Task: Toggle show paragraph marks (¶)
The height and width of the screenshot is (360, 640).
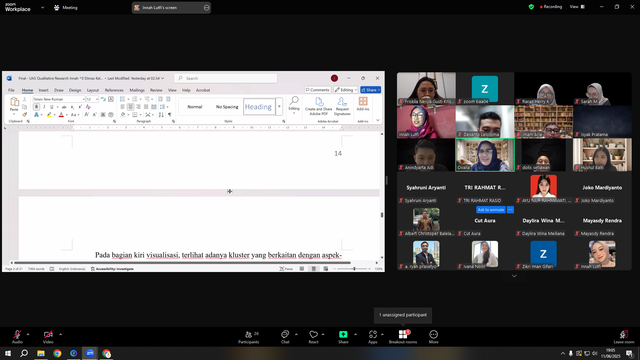Action: coord(169,115)
